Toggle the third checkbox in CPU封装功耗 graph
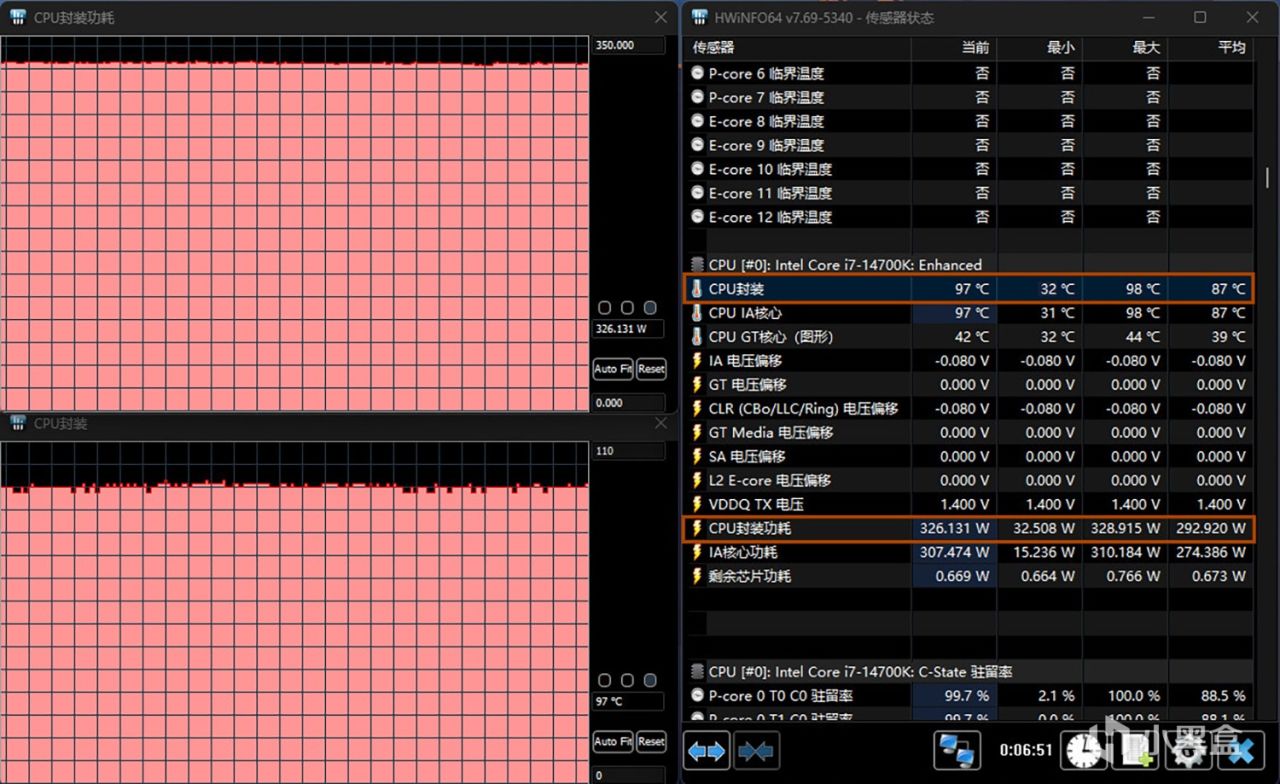Viewport: 1280px width, 784px height. 650,308
